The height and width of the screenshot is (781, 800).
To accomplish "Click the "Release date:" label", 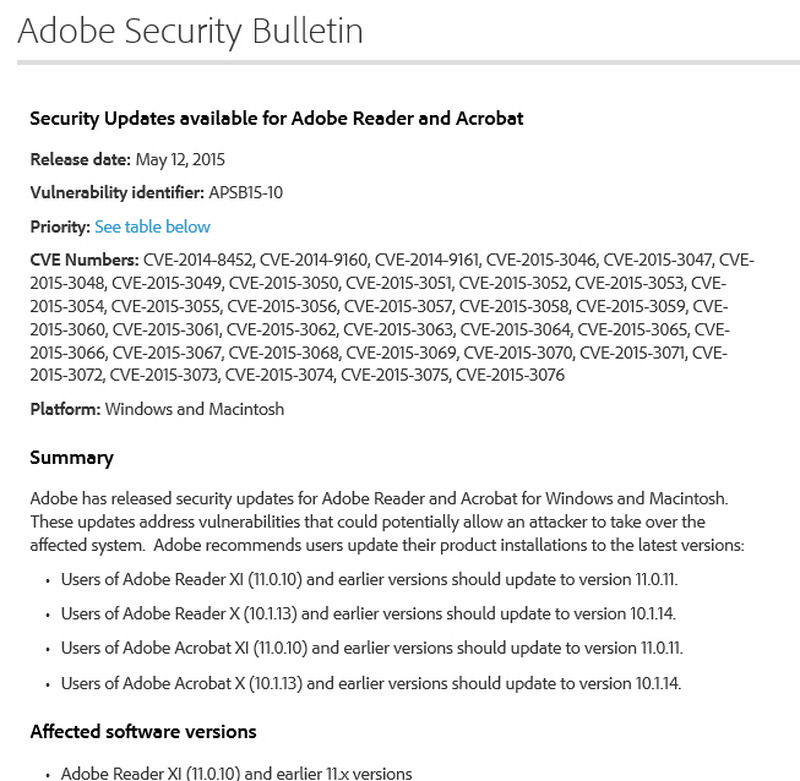I will pyautogui.click(x=80, y=159).
